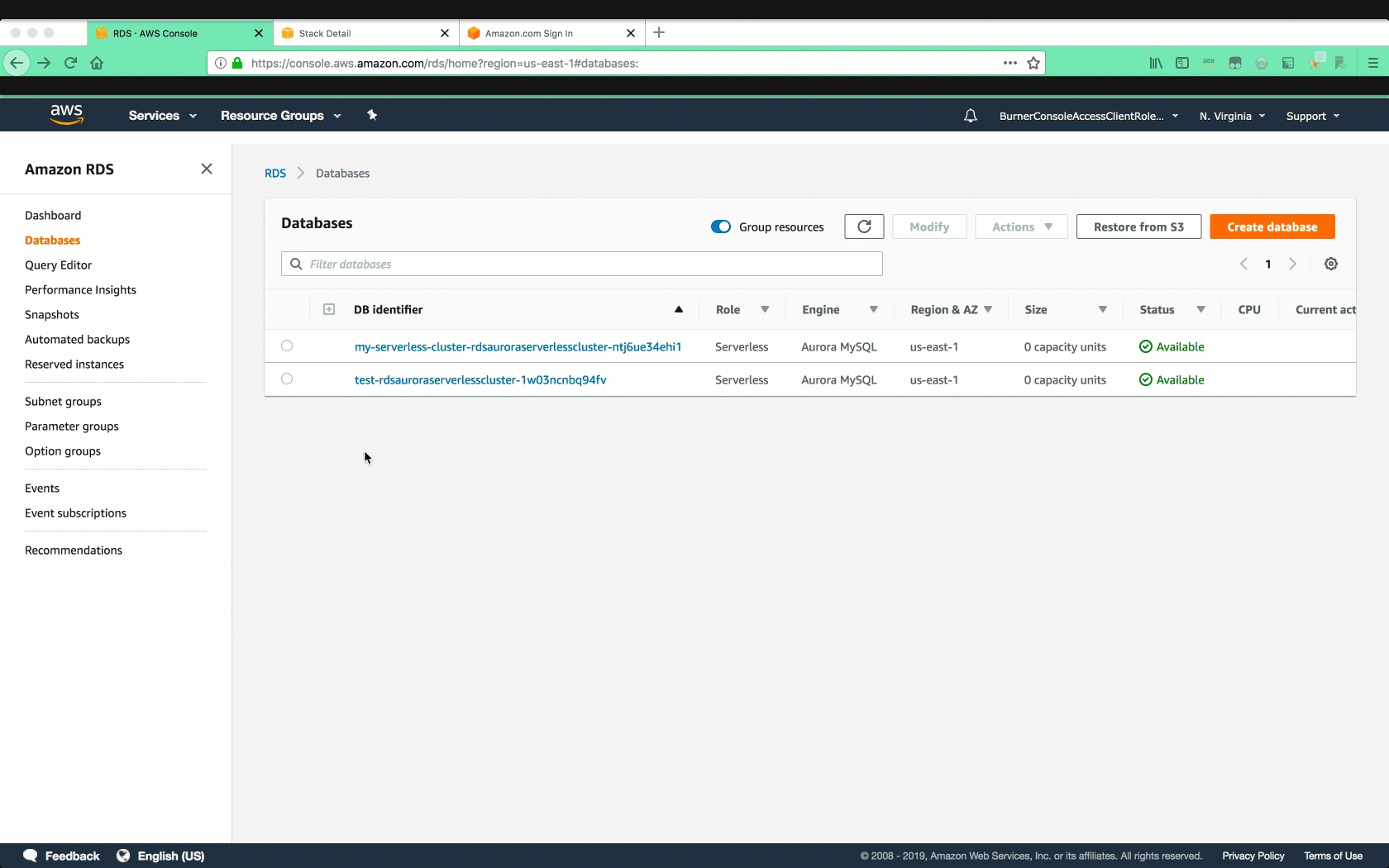
Task: Open Reserved instances in sidebar
Action: [74, 364]
